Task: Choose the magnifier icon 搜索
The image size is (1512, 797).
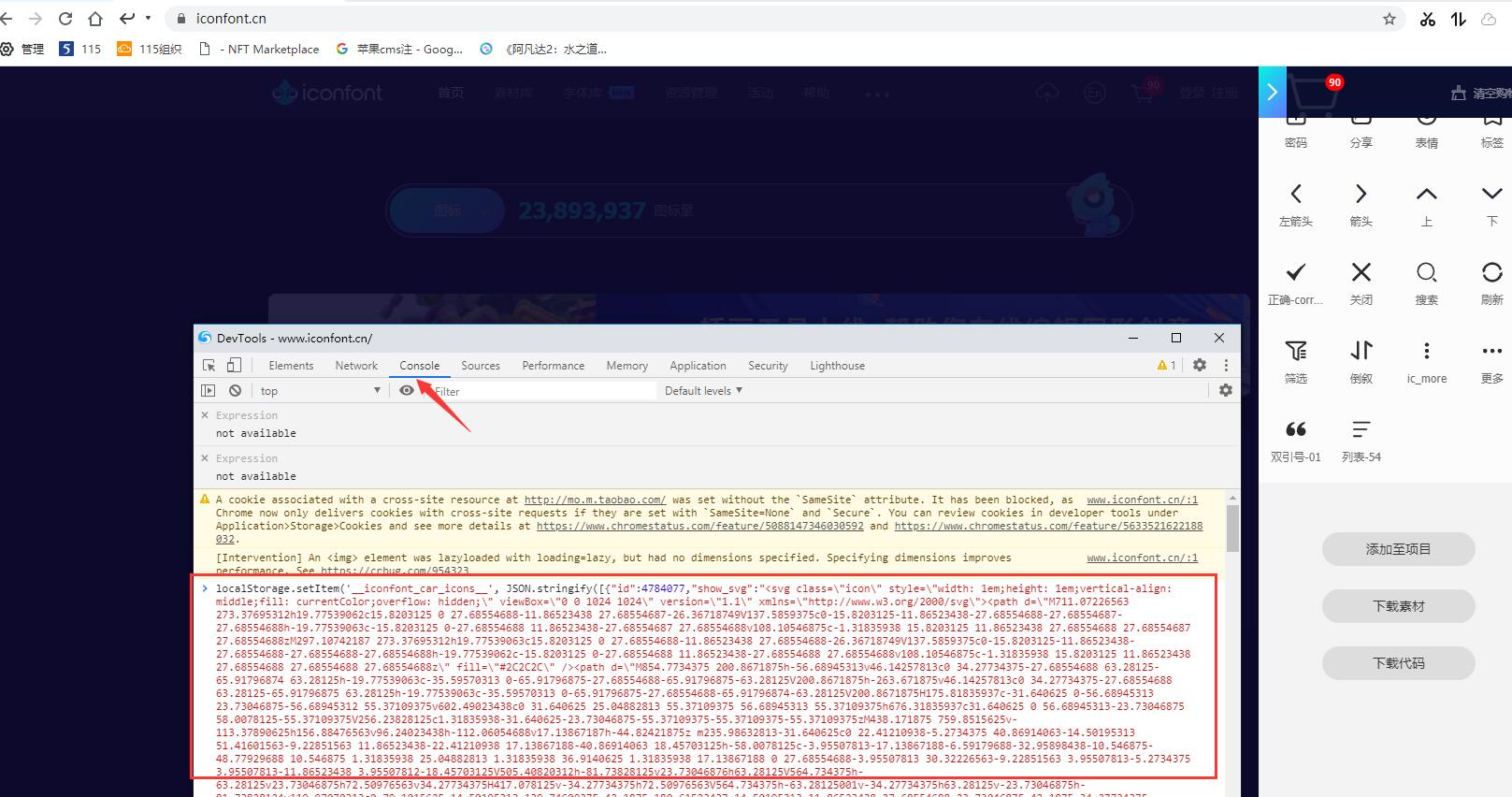Action: click(1427, 272)
